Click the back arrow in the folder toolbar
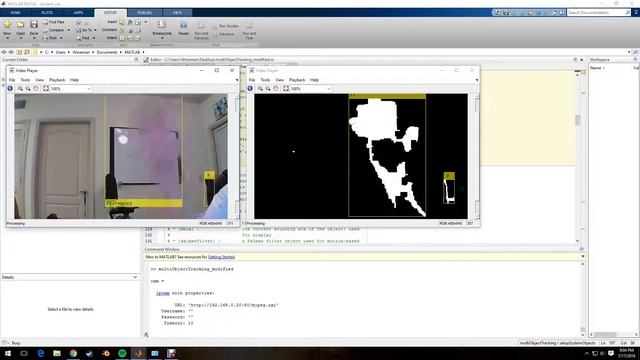The width and height of the screenshot is (640, 360). click(x=4, y=52)
